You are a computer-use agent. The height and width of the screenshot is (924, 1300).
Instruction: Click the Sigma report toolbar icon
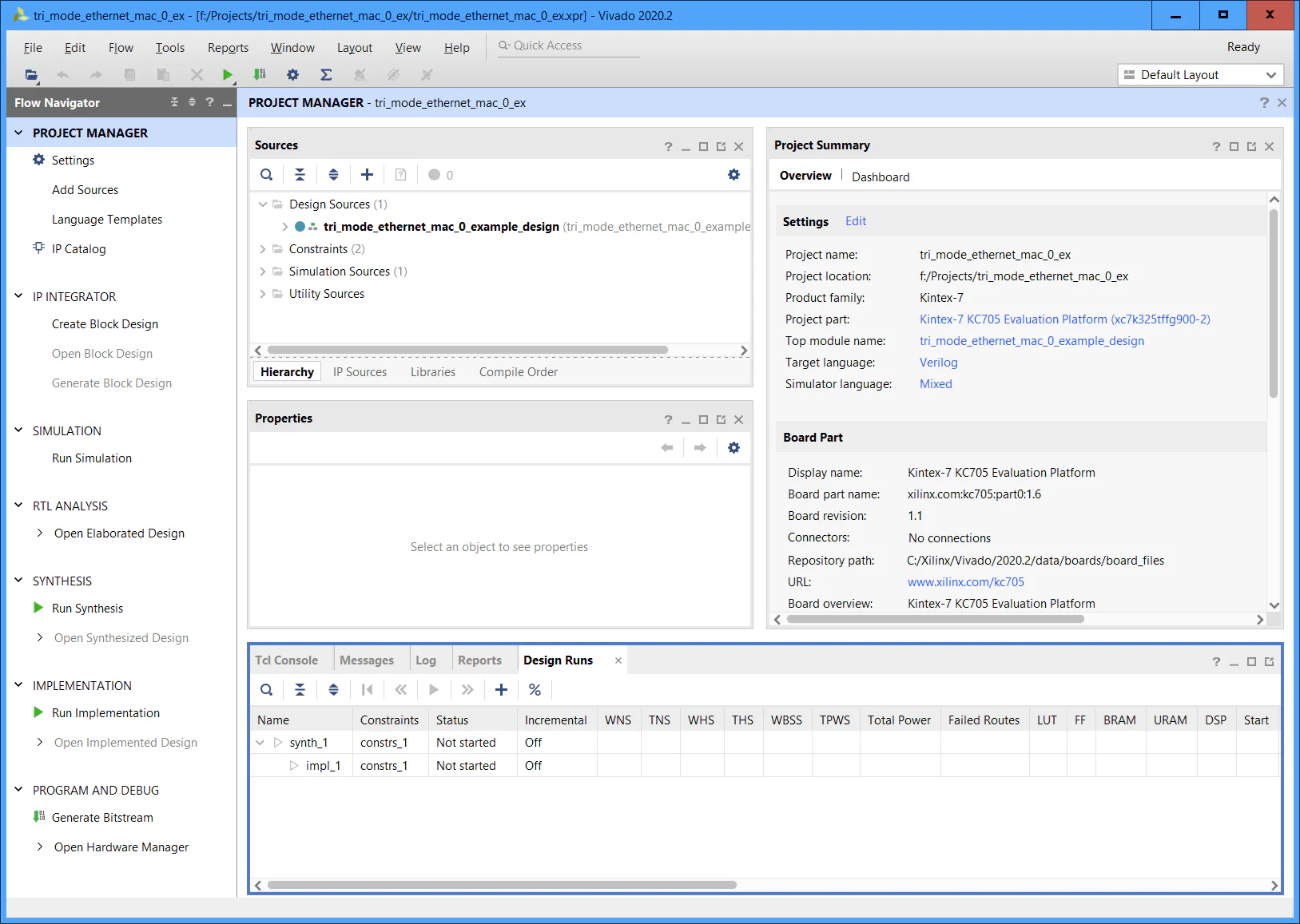click(326, 75)
